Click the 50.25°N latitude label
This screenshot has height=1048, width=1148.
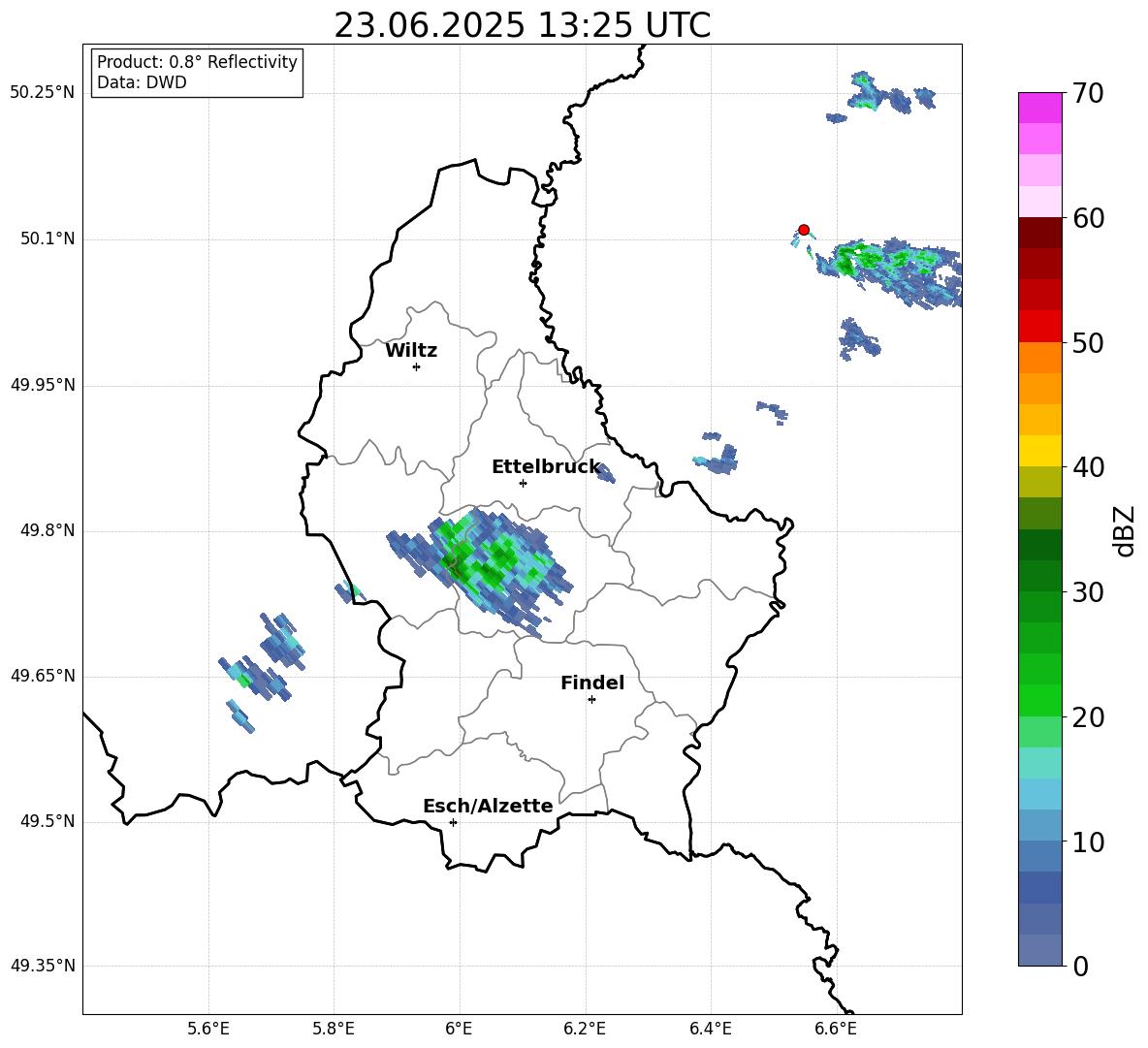click(43, 93)
